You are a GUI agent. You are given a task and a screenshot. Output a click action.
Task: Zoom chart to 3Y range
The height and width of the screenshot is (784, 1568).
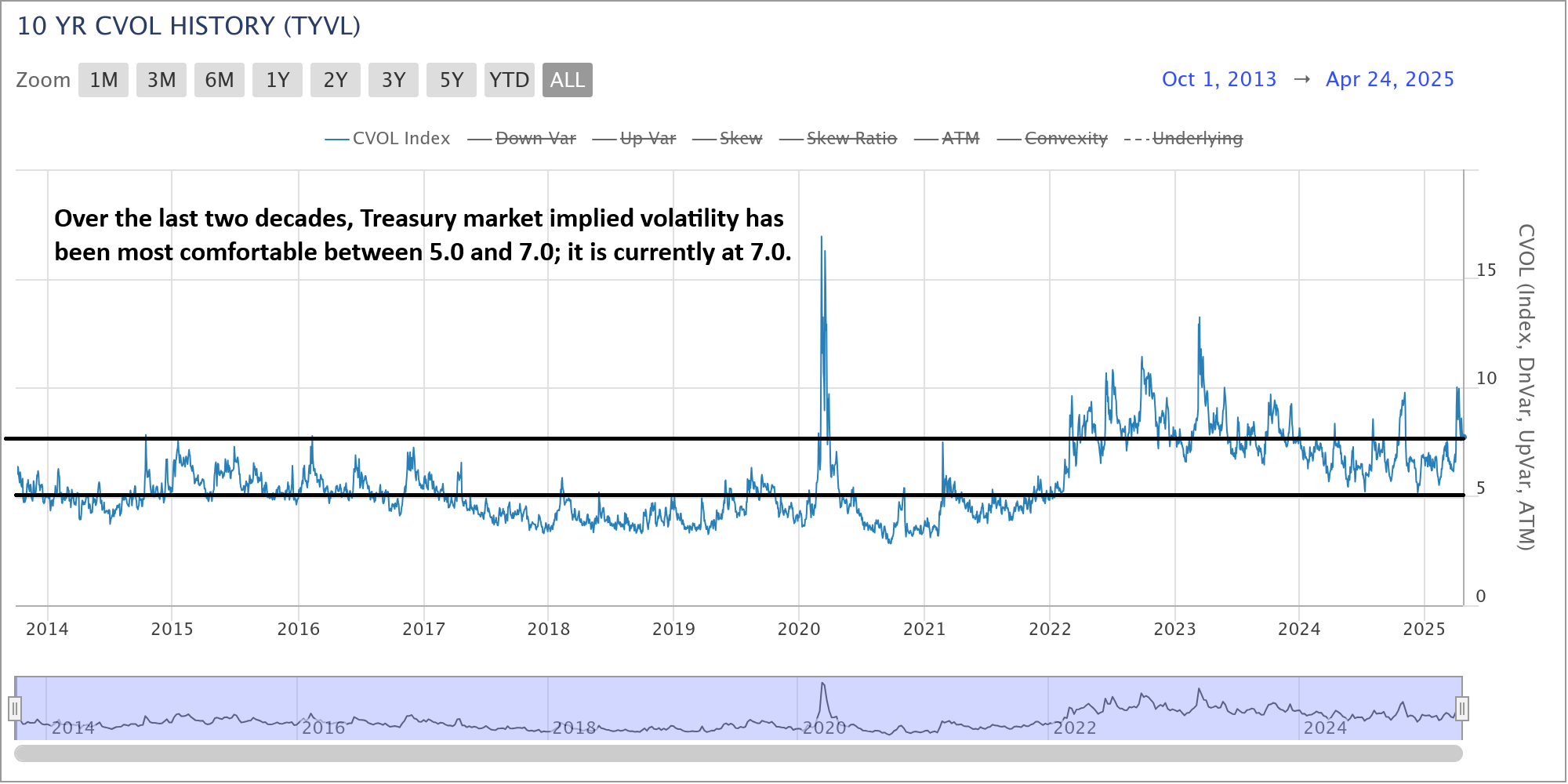[x=394, y=80]
